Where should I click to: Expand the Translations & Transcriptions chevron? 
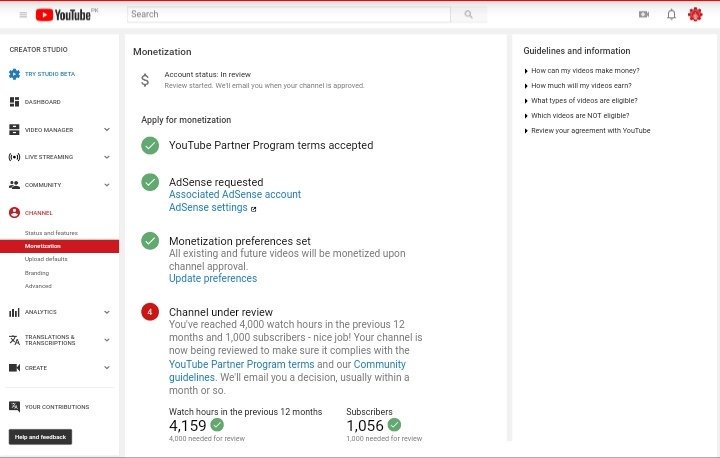tap(107, 340)
